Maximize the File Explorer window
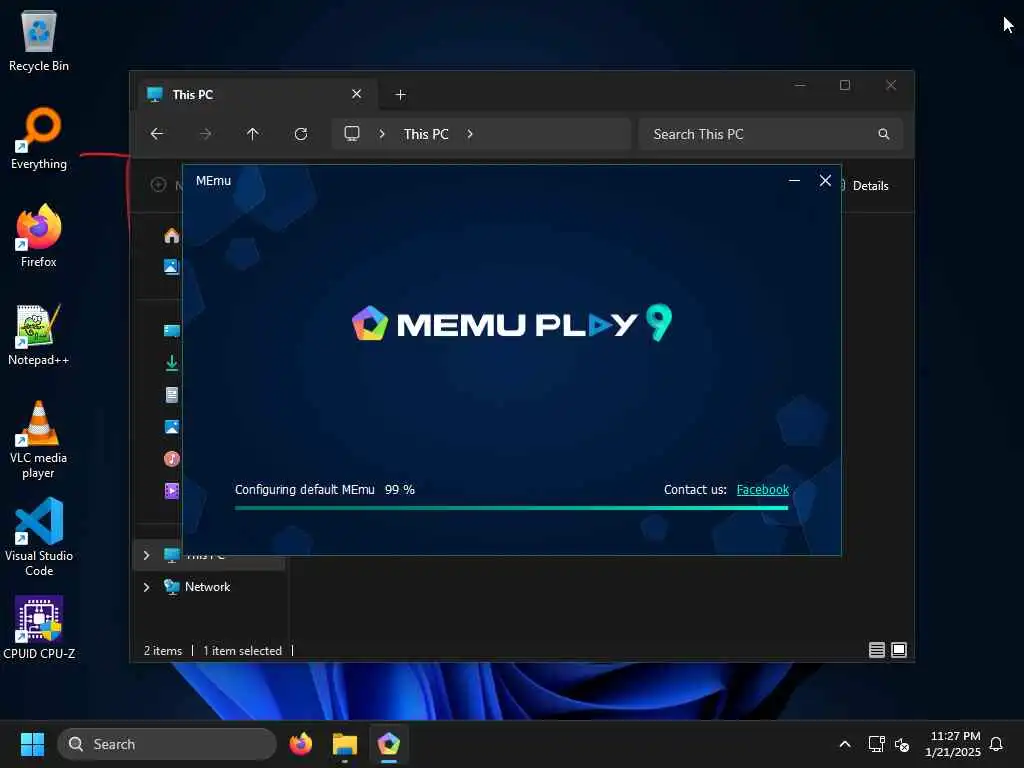 (845, 85)
